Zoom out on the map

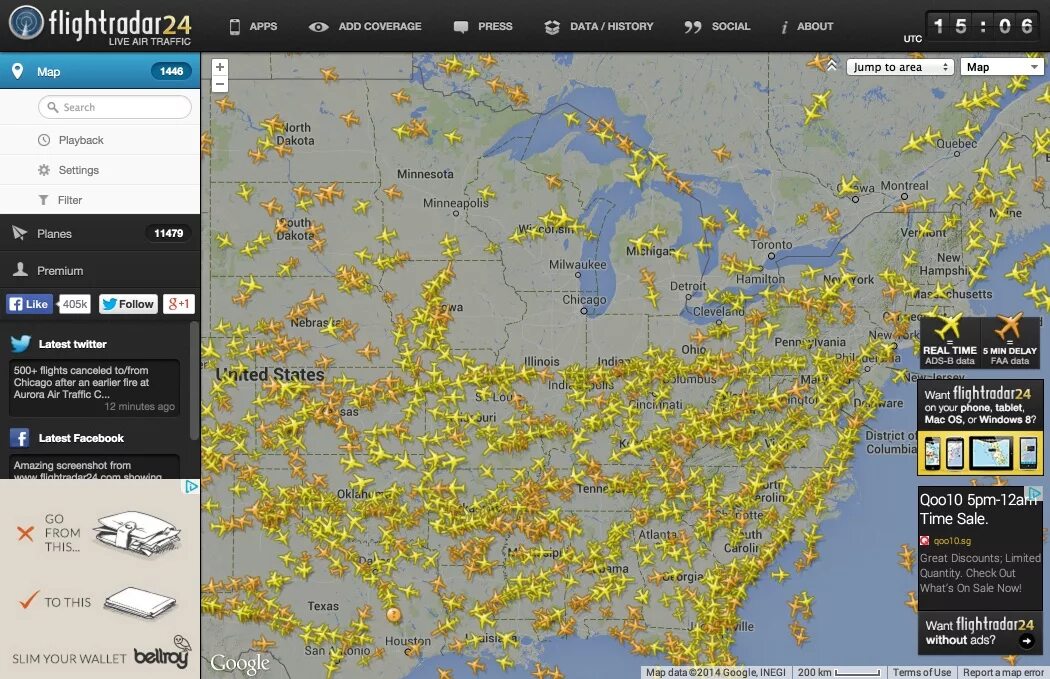[219, 84]
